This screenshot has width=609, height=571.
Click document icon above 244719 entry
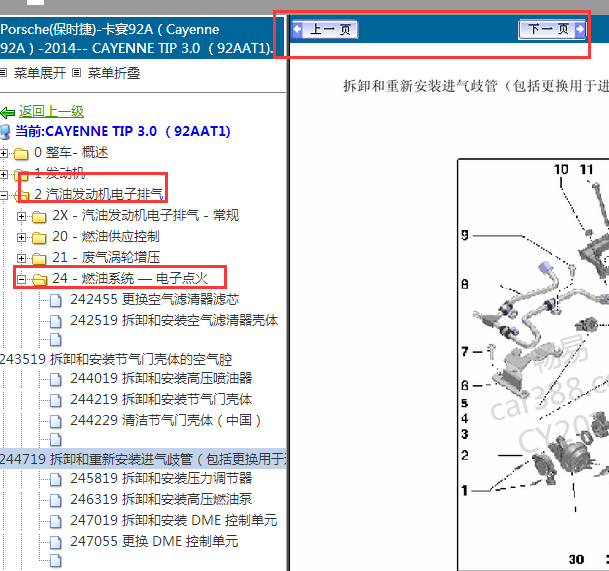click(56, 439)
